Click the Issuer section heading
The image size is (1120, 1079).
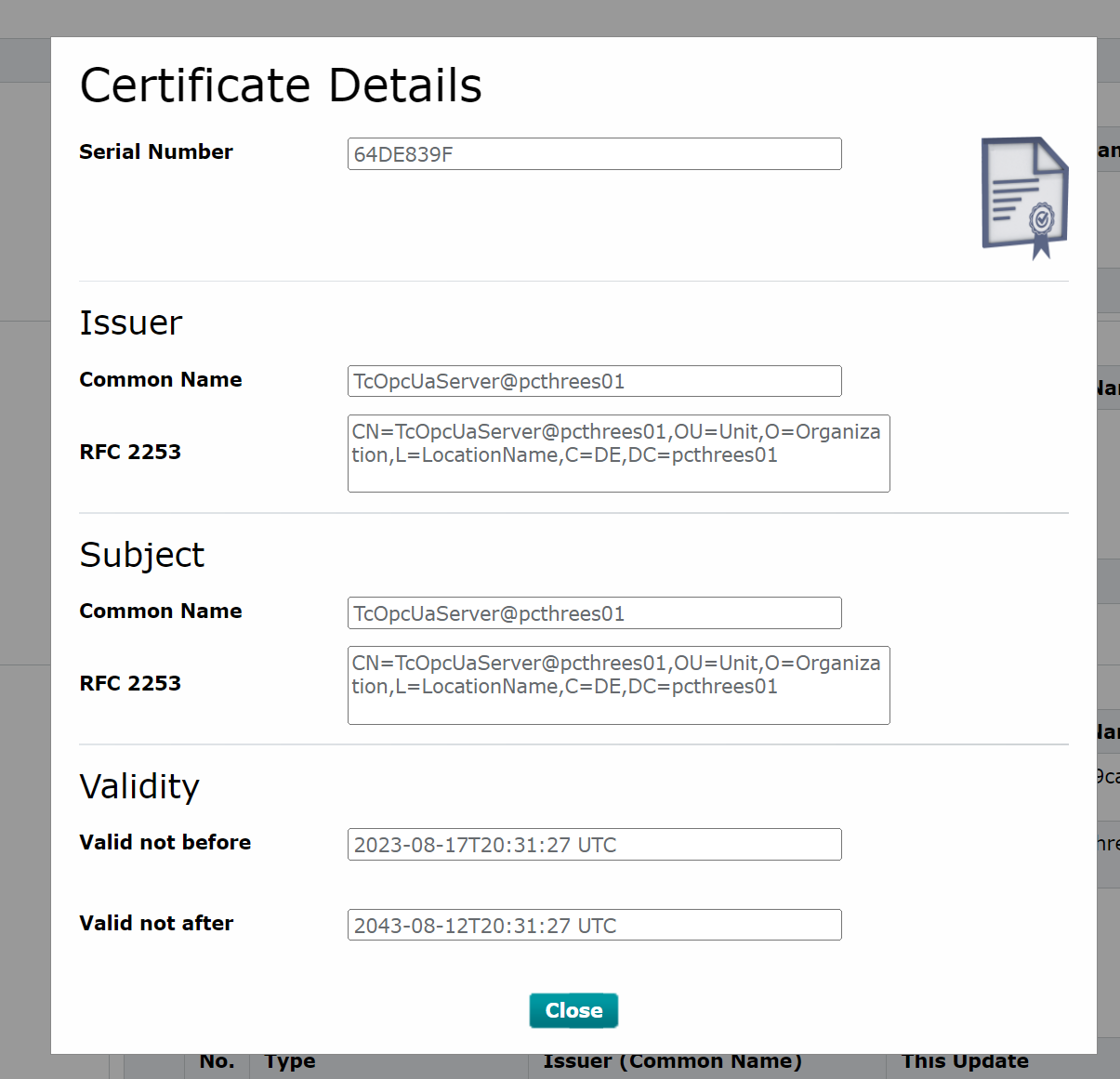pyautogui.click(x=131, y=322)
